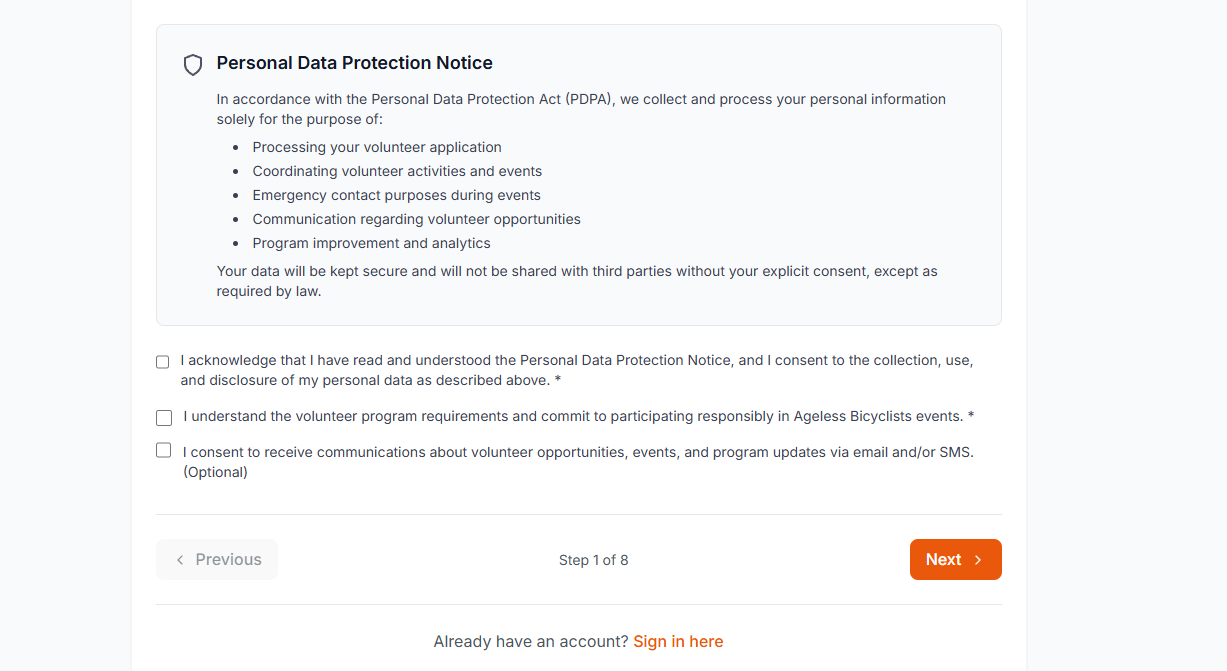Image resolution: width=1227 pixels, height=671 pixels.
Task: Click the "Personal Data Protection Notice" heading
Action: click(x=354, y=63)
